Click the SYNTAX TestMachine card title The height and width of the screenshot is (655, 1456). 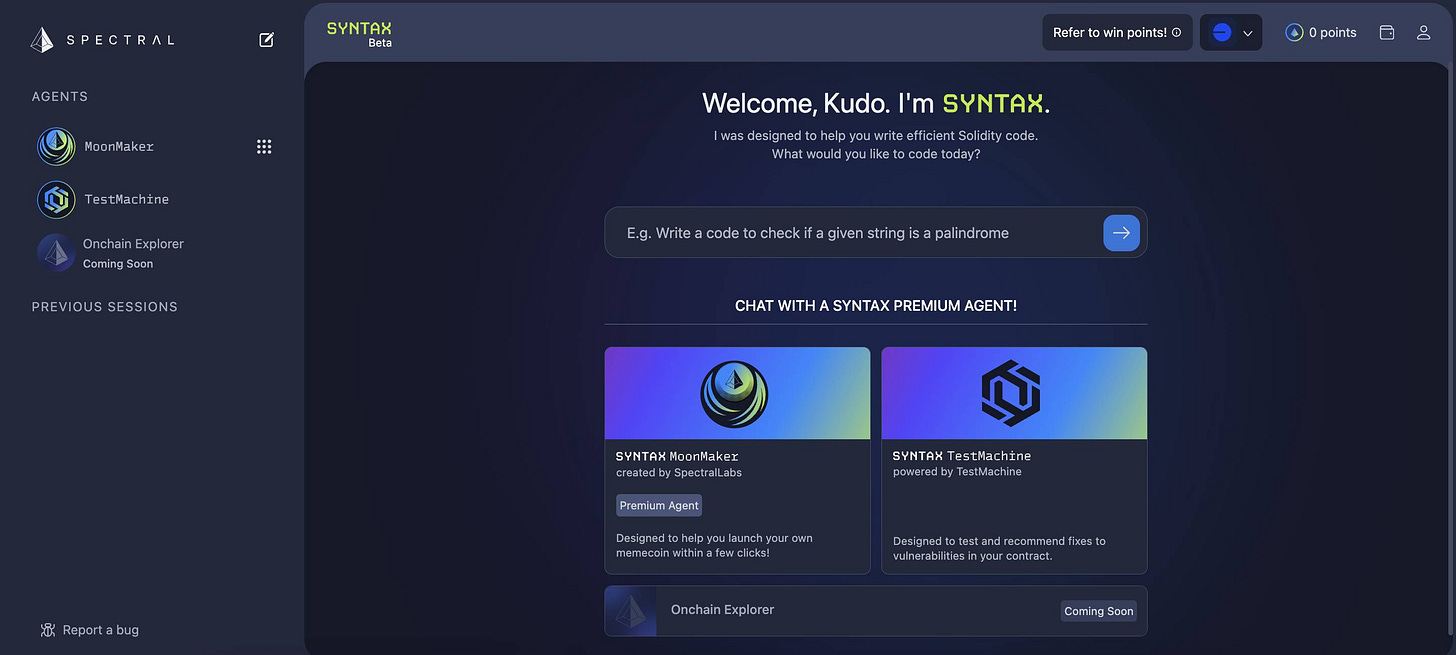coord(962,456)
